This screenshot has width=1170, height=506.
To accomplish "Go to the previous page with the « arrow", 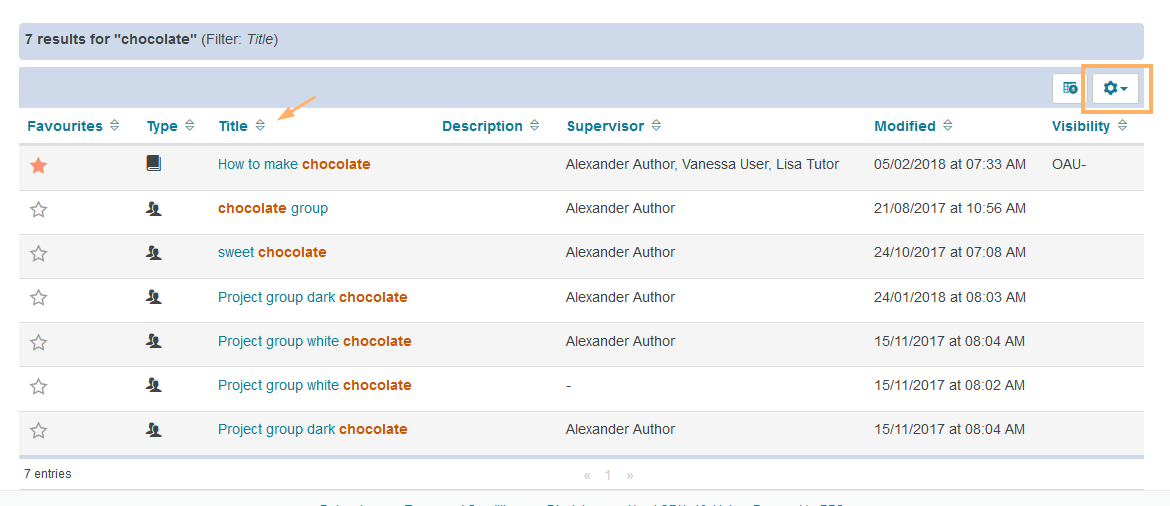I will pyautogui.click(x=587, y=475).
